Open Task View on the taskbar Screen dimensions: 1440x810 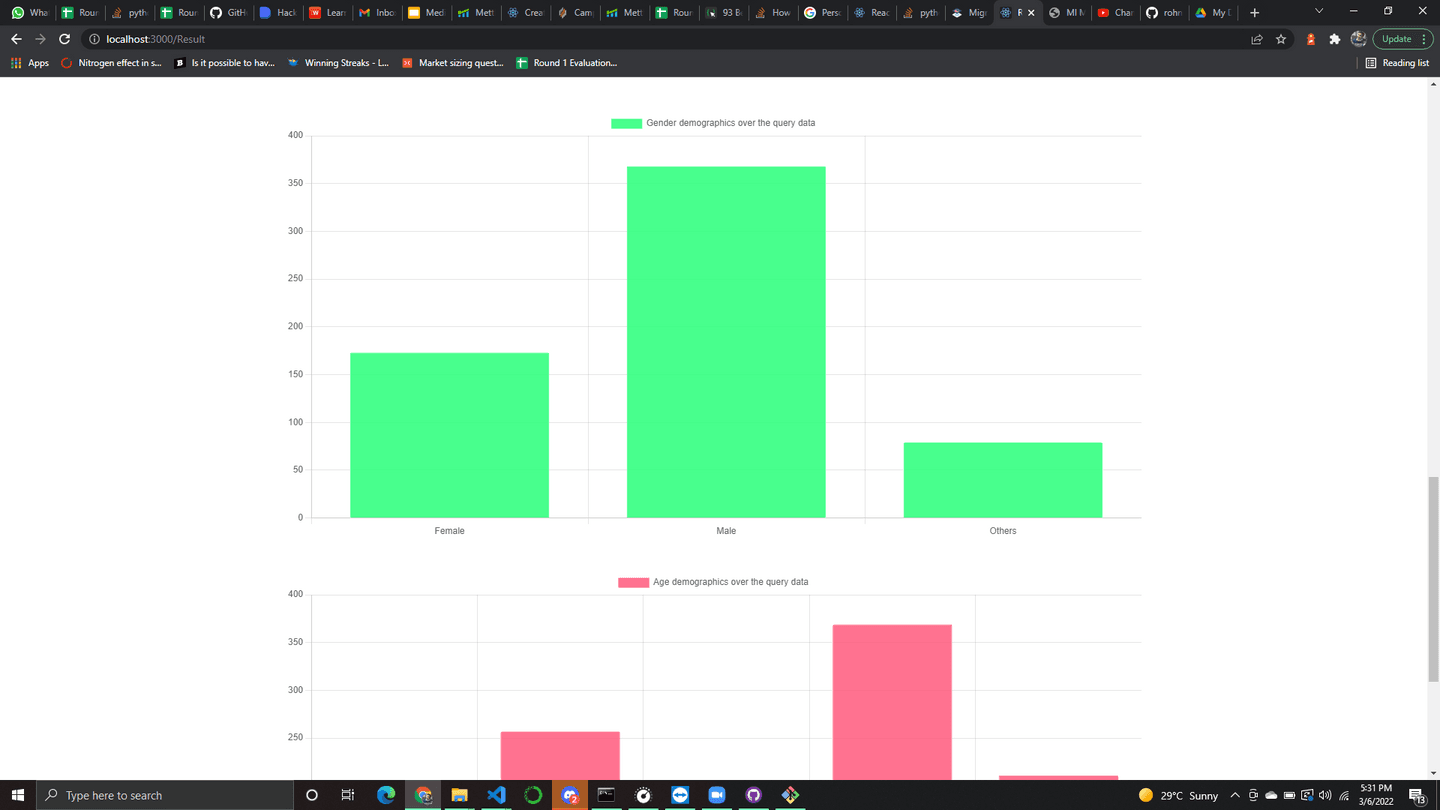click(x=348, y=795)
